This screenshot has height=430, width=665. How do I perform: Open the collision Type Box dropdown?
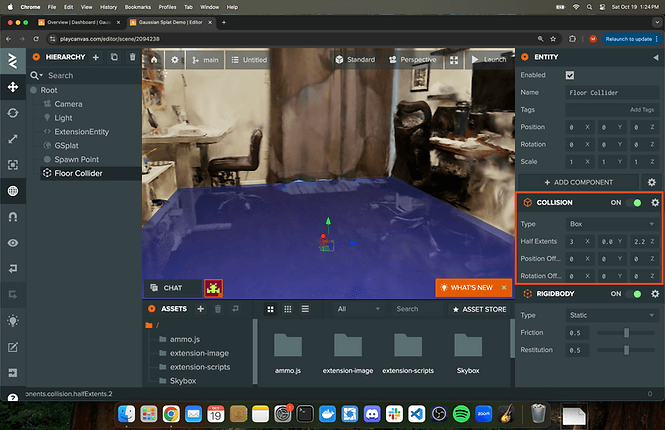610,224
